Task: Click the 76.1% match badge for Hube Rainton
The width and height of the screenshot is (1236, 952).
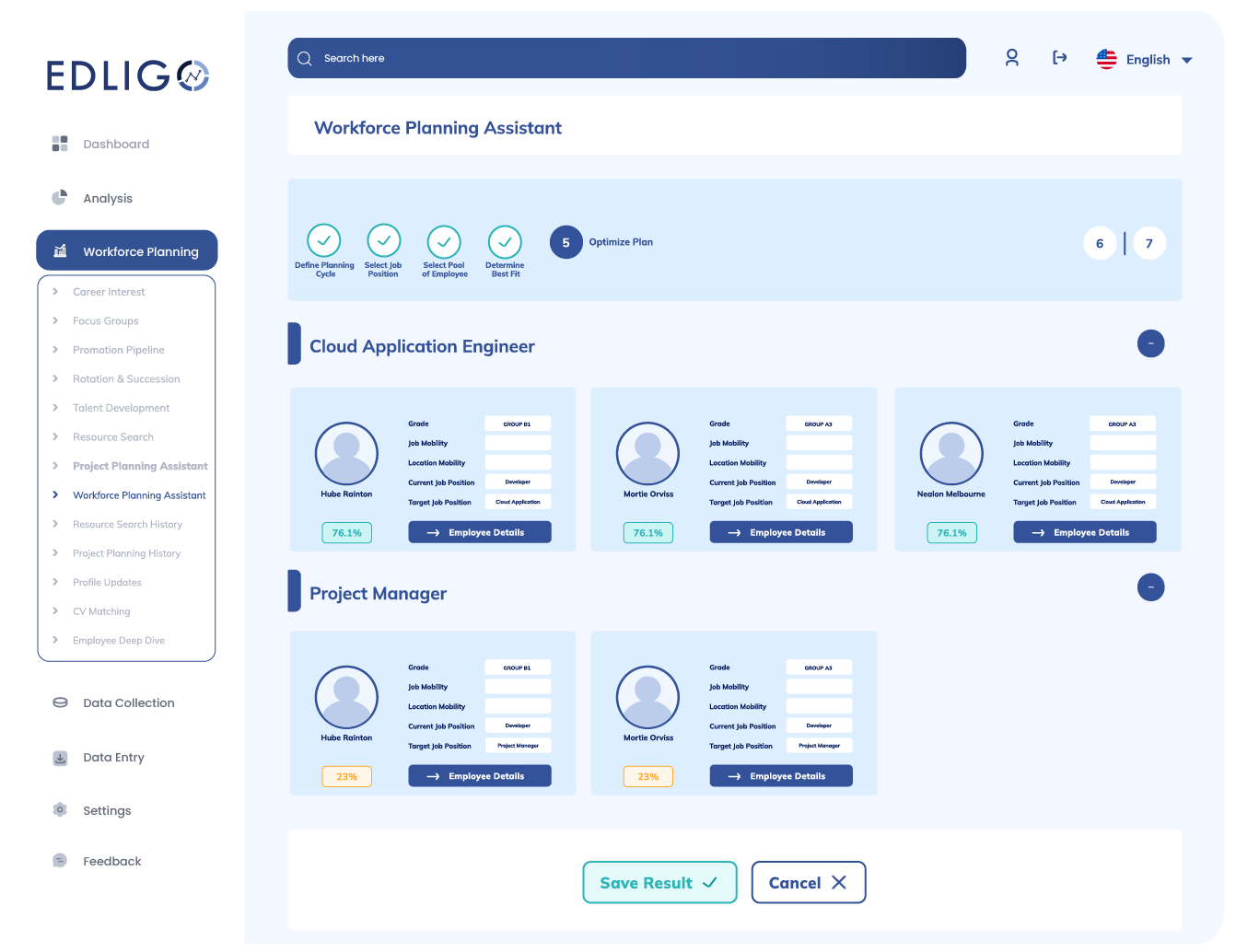Action: [x=346, y=532]
